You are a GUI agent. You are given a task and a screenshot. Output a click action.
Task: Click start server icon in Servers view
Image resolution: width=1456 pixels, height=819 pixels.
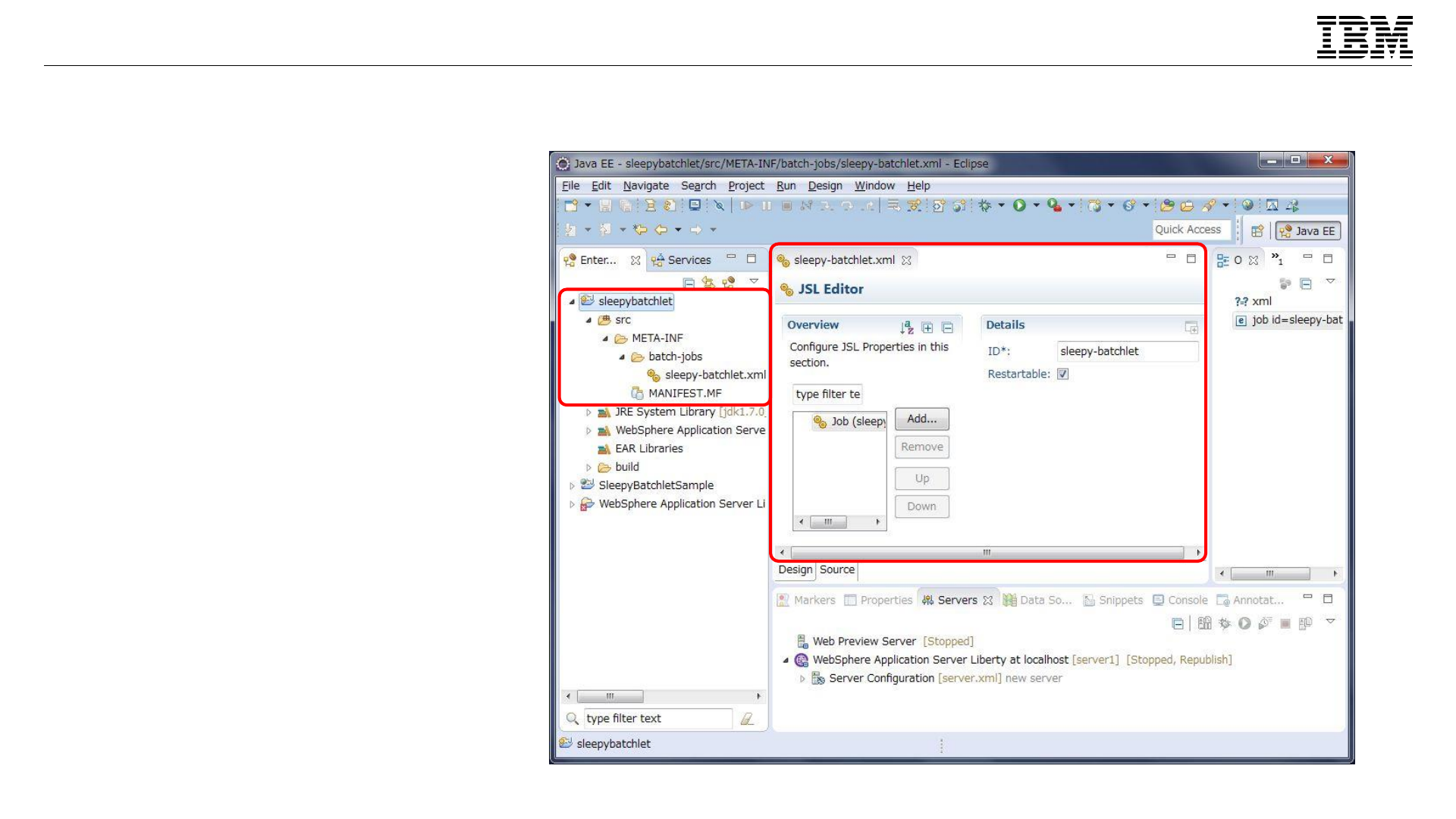click(x=1244, y=623)
